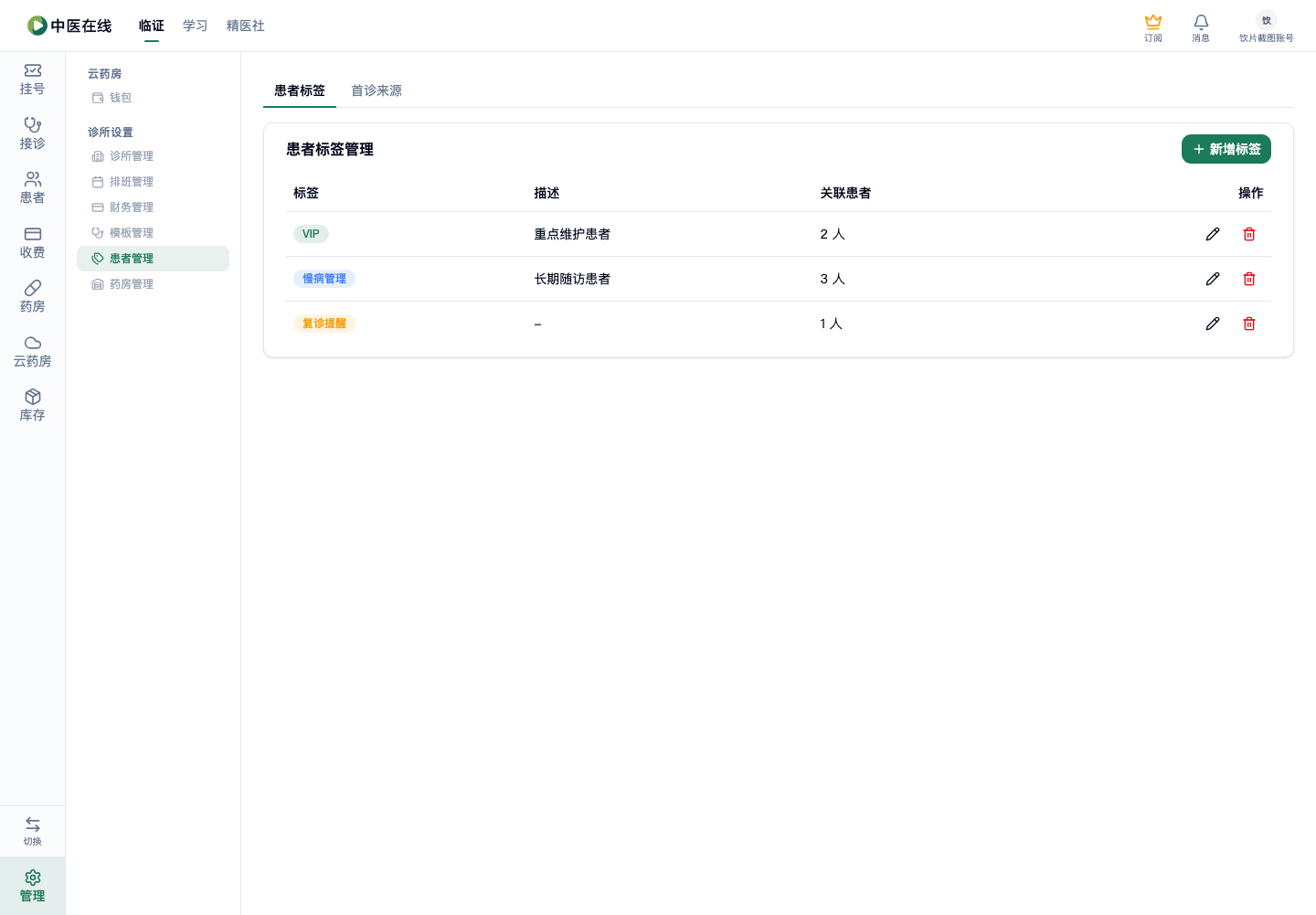Viewport: 1316px width, 915px height.
Task: Click the 标签 column header
Action: pos(306,193)
